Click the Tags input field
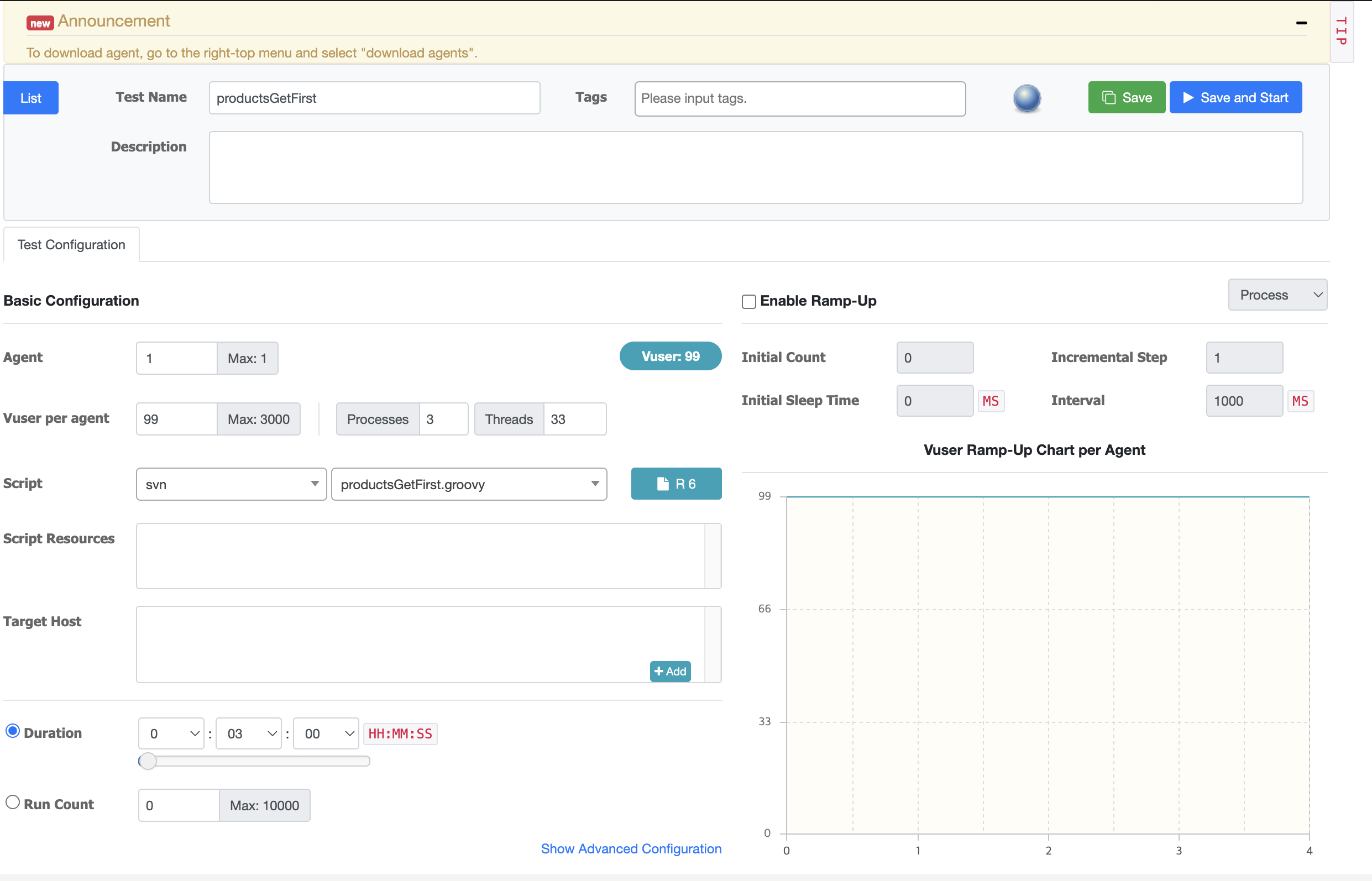This screenshot has height=881, width=1372. tap(799, 98)
